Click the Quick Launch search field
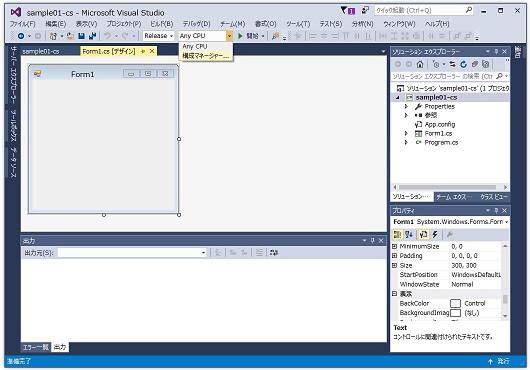530x370 pixels. [x=419, y=10]
